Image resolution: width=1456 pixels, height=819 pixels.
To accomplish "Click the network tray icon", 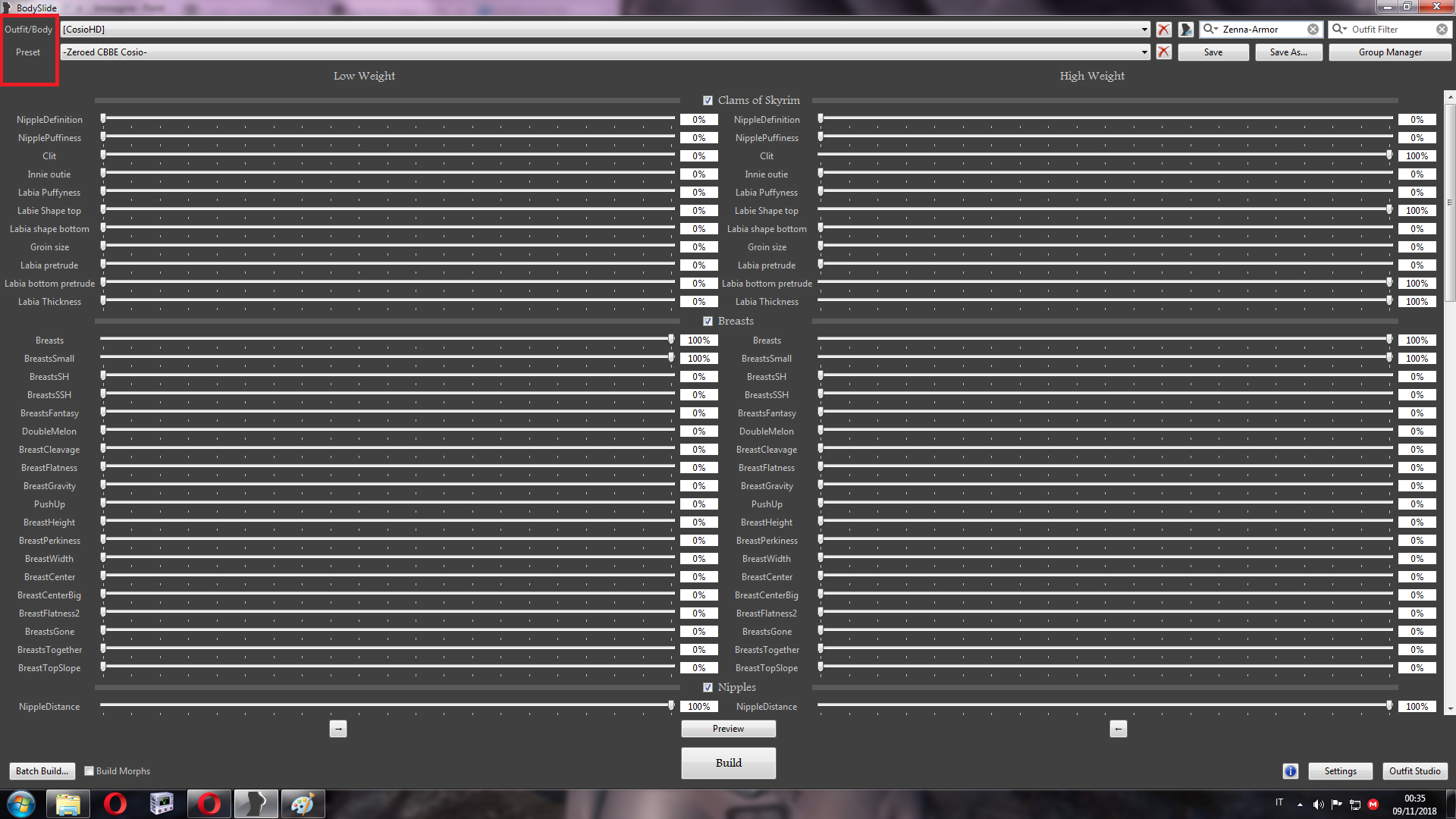I will click(1354, 805).
